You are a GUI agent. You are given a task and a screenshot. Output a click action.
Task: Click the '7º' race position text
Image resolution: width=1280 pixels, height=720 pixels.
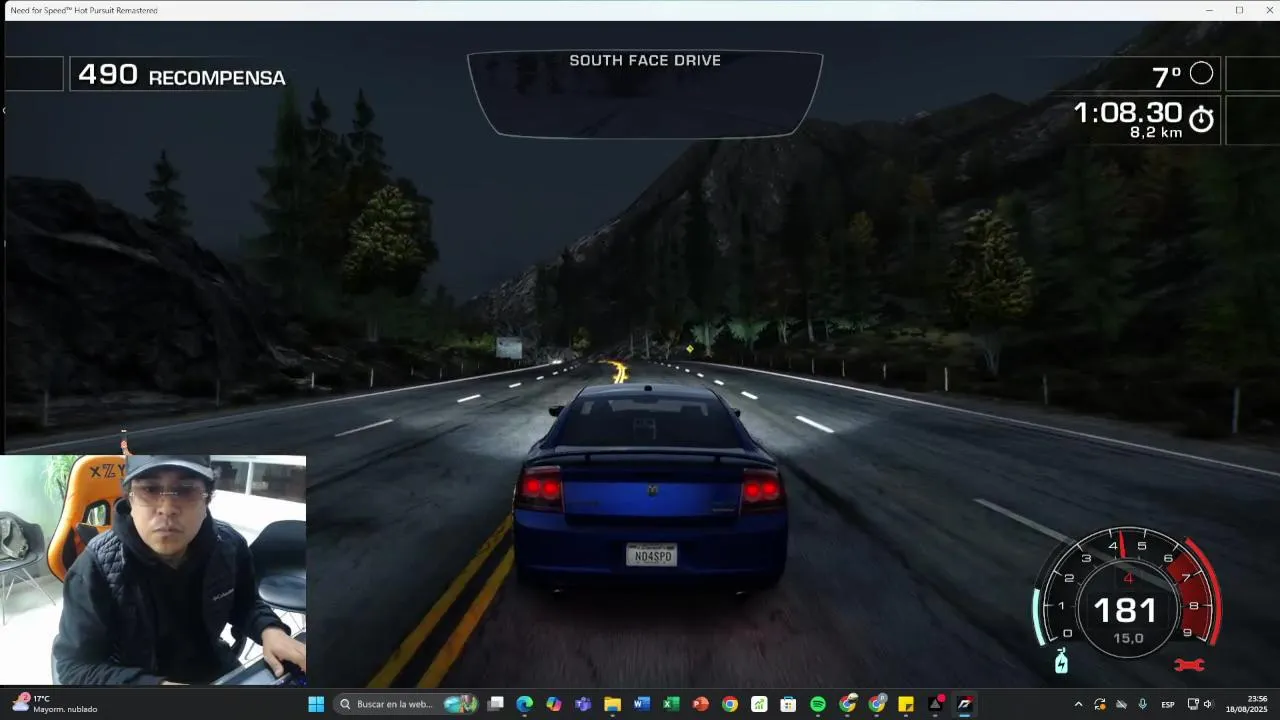click(x=1166, y=76)
